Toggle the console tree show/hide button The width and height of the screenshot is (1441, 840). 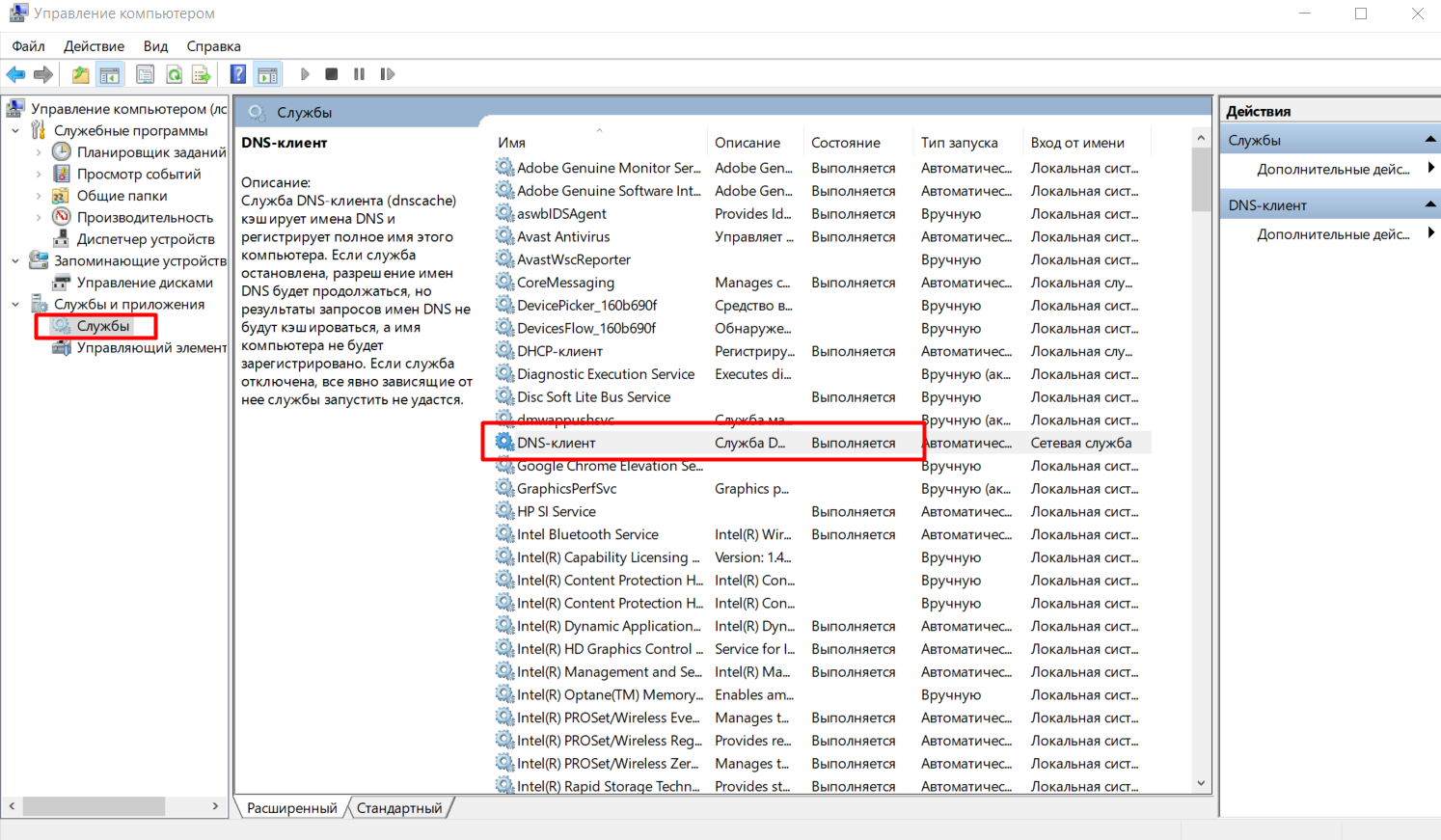(x=110, y=74)
